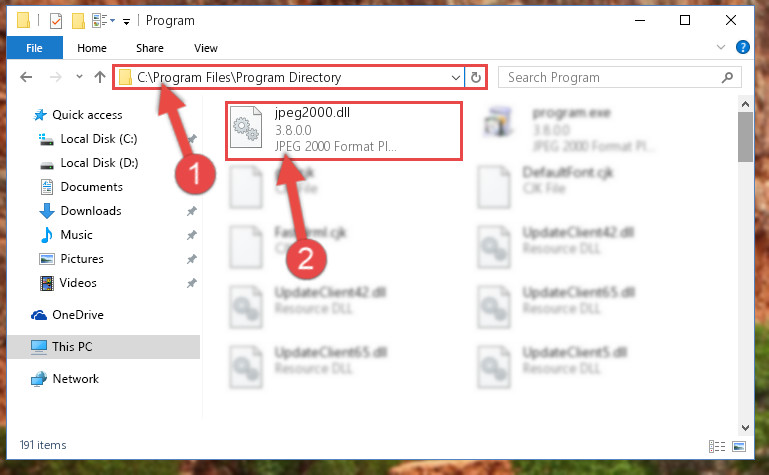Viewport: 769px width, 475px height.
Task: Click Properties icon in quick access toolbar
Action: click(x=56, y=21)
